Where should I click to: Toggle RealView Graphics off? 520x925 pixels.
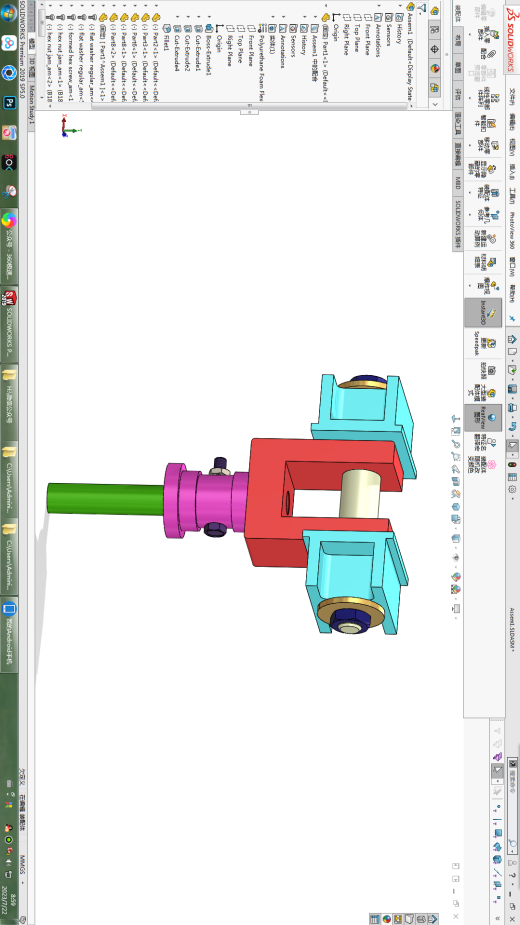[483, 418]
